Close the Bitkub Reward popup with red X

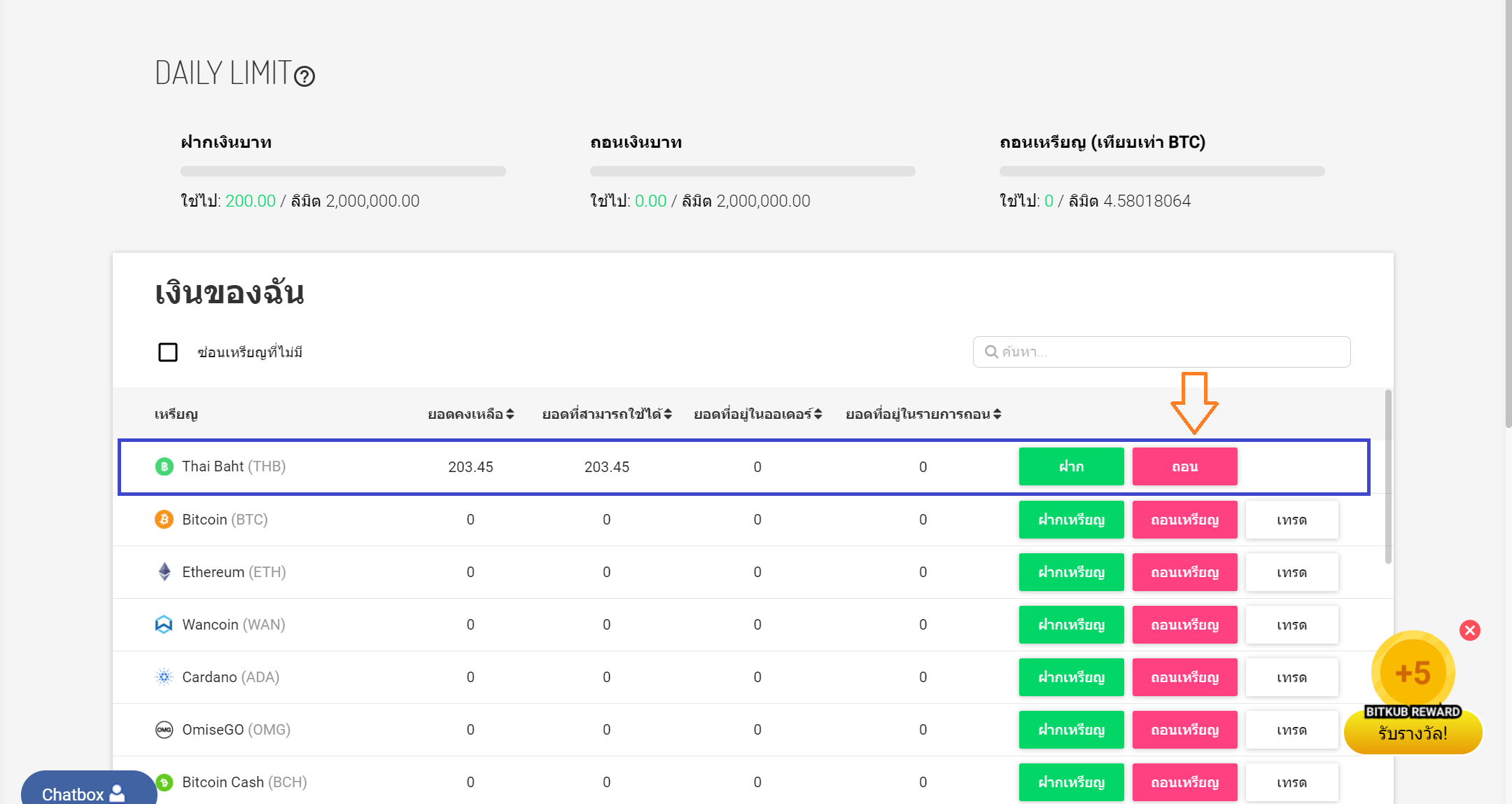1470,630
